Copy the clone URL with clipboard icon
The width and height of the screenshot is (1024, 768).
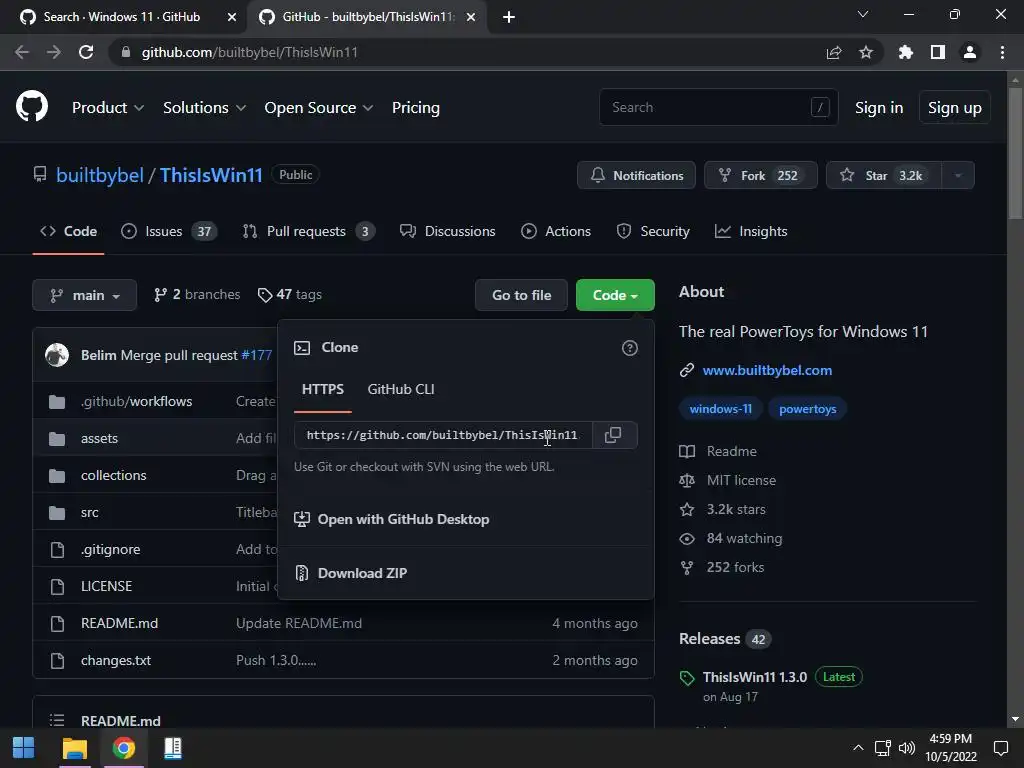pos(613,435)
